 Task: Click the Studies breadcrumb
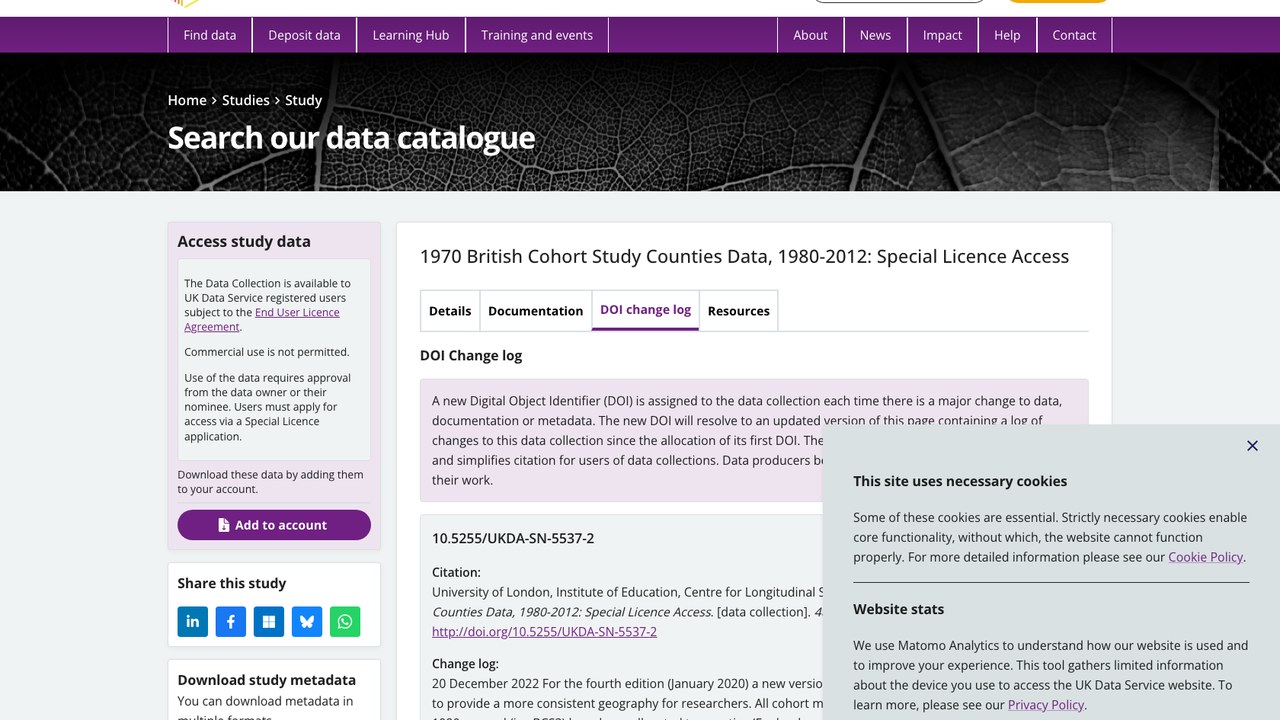pos(246,100)
